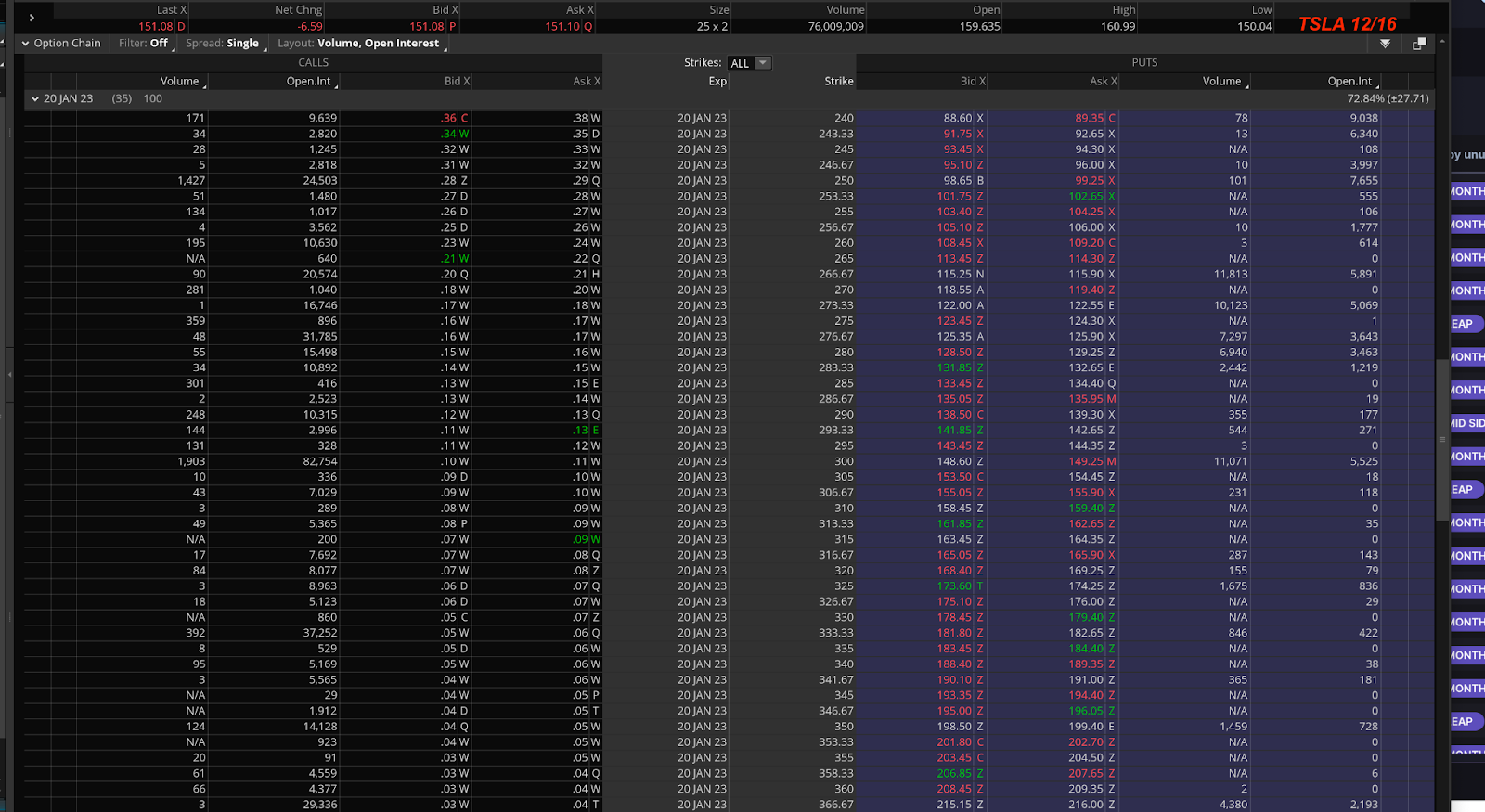This screenshot has height=812, width=1485.
Task: Click the quote bar Ask X value 151.10
Action: [562, 27]
